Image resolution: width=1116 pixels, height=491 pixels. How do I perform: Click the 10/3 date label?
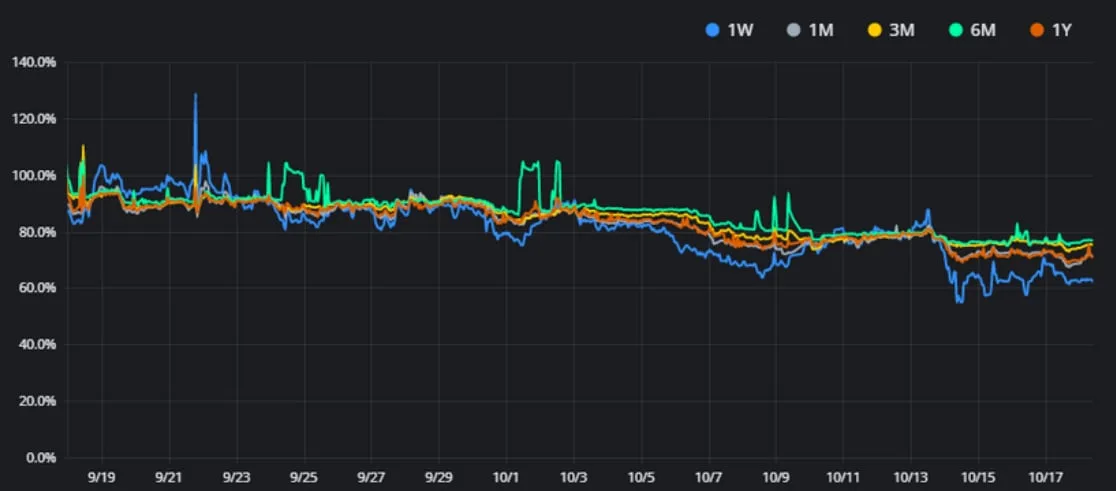tap(574, 476)
